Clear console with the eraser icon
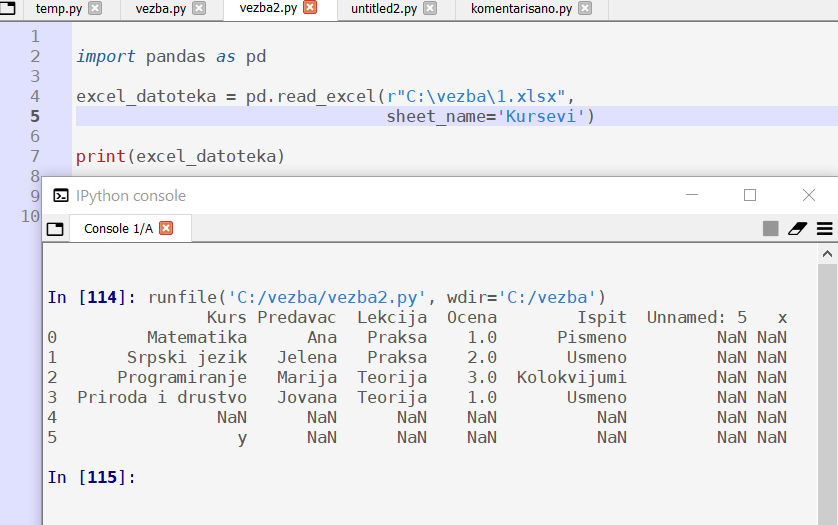 (797, 229)
